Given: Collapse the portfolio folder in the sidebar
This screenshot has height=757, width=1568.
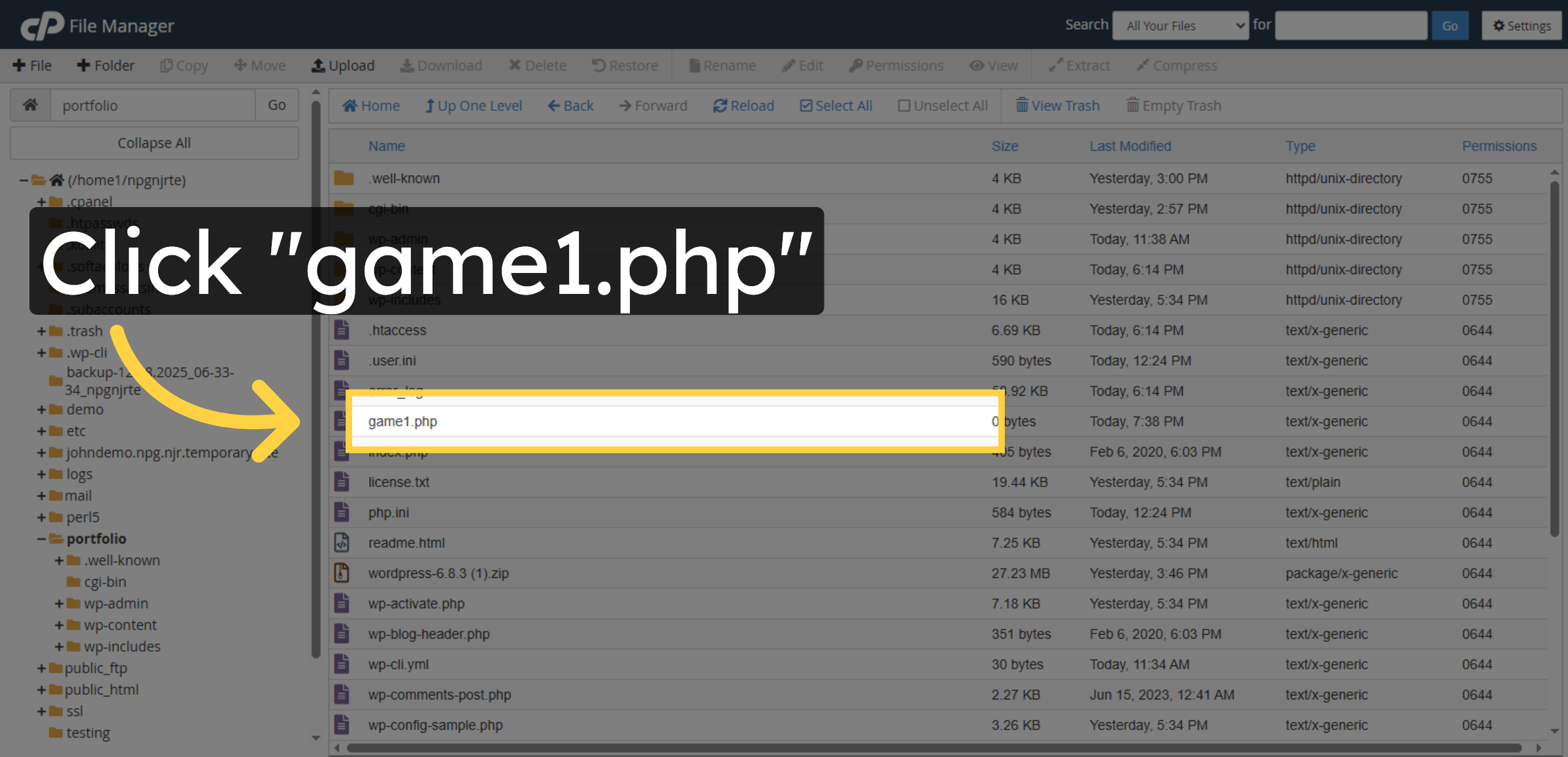Looking at the screenshot, I should pyautogui.click(x=41, y=538).
